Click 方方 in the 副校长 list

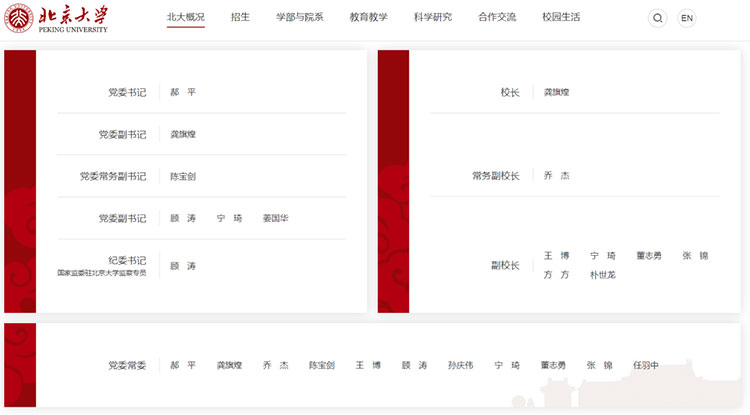[556, 275]
